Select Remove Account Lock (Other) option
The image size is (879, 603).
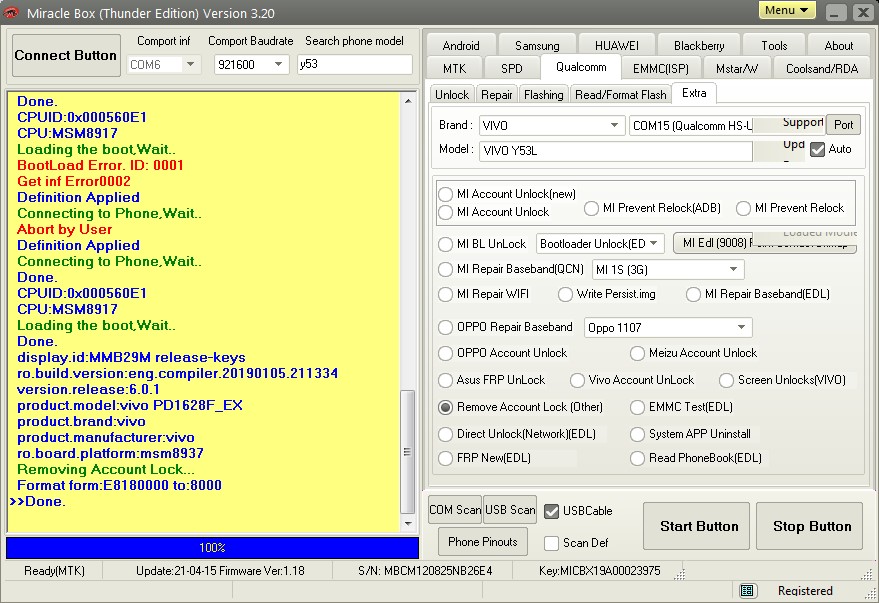click(x=446, y=407)
